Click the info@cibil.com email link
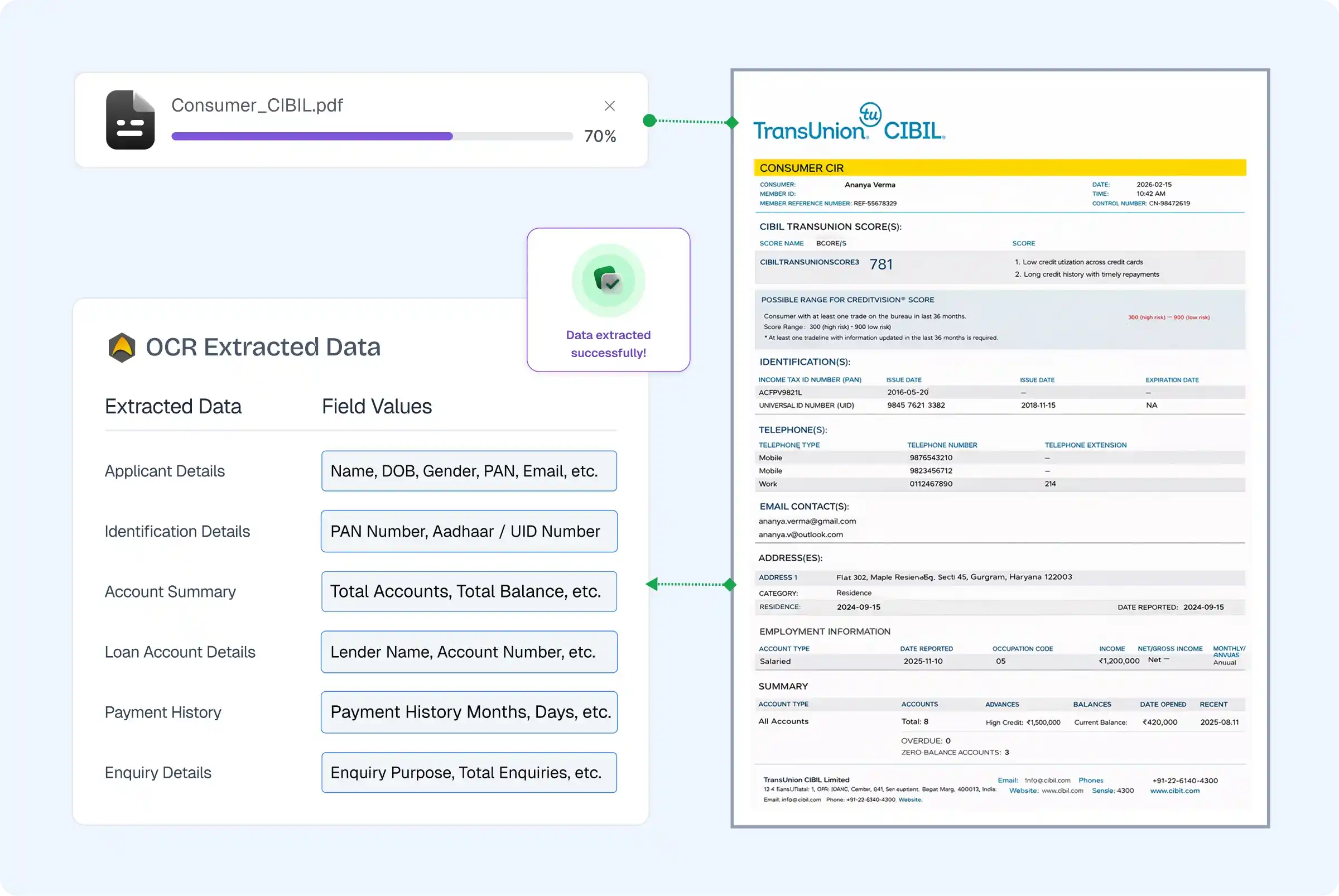The image size is (1339, 896). pos(1048,780)
